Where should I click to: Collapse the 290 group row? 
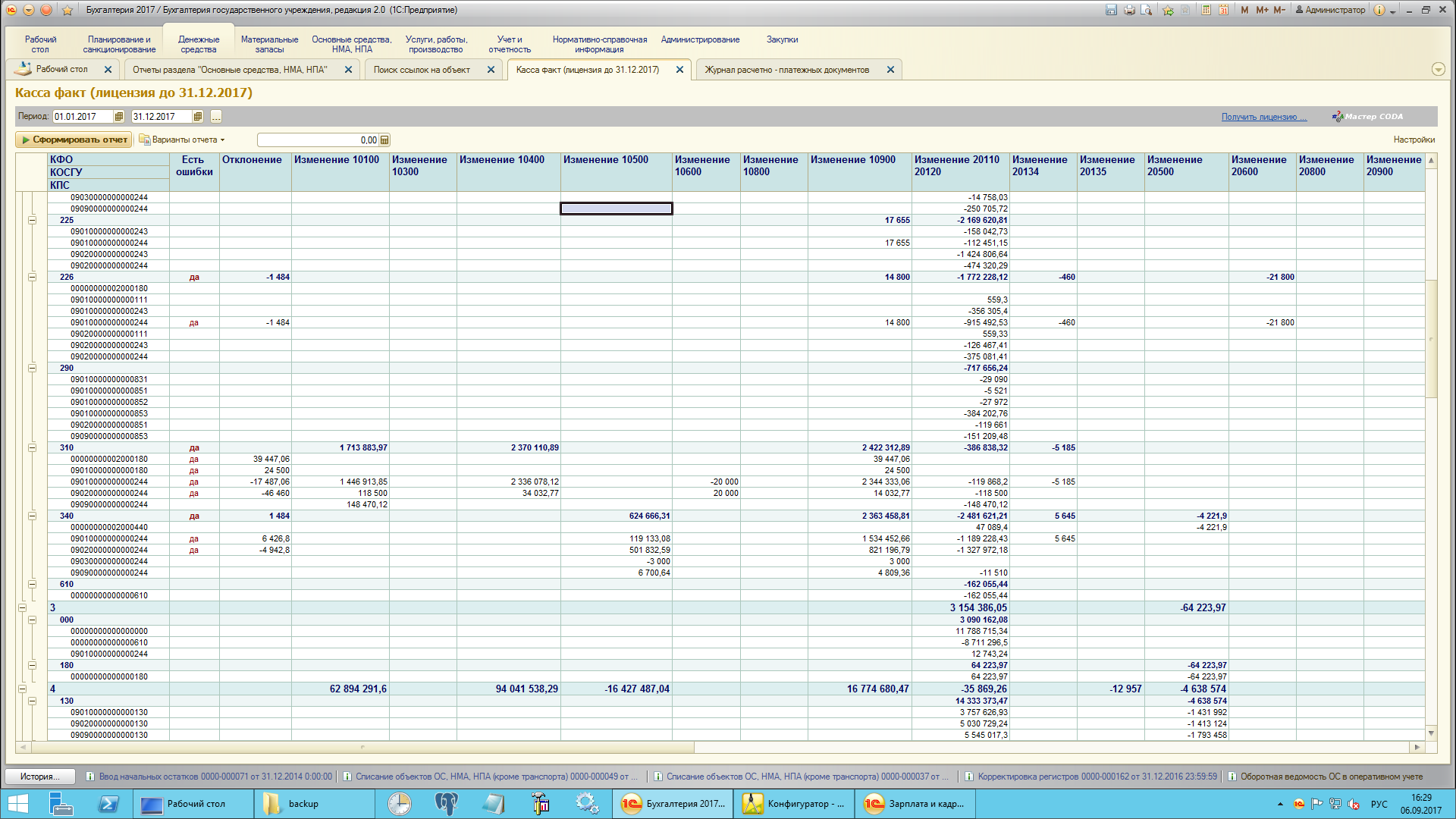point(32,369)
